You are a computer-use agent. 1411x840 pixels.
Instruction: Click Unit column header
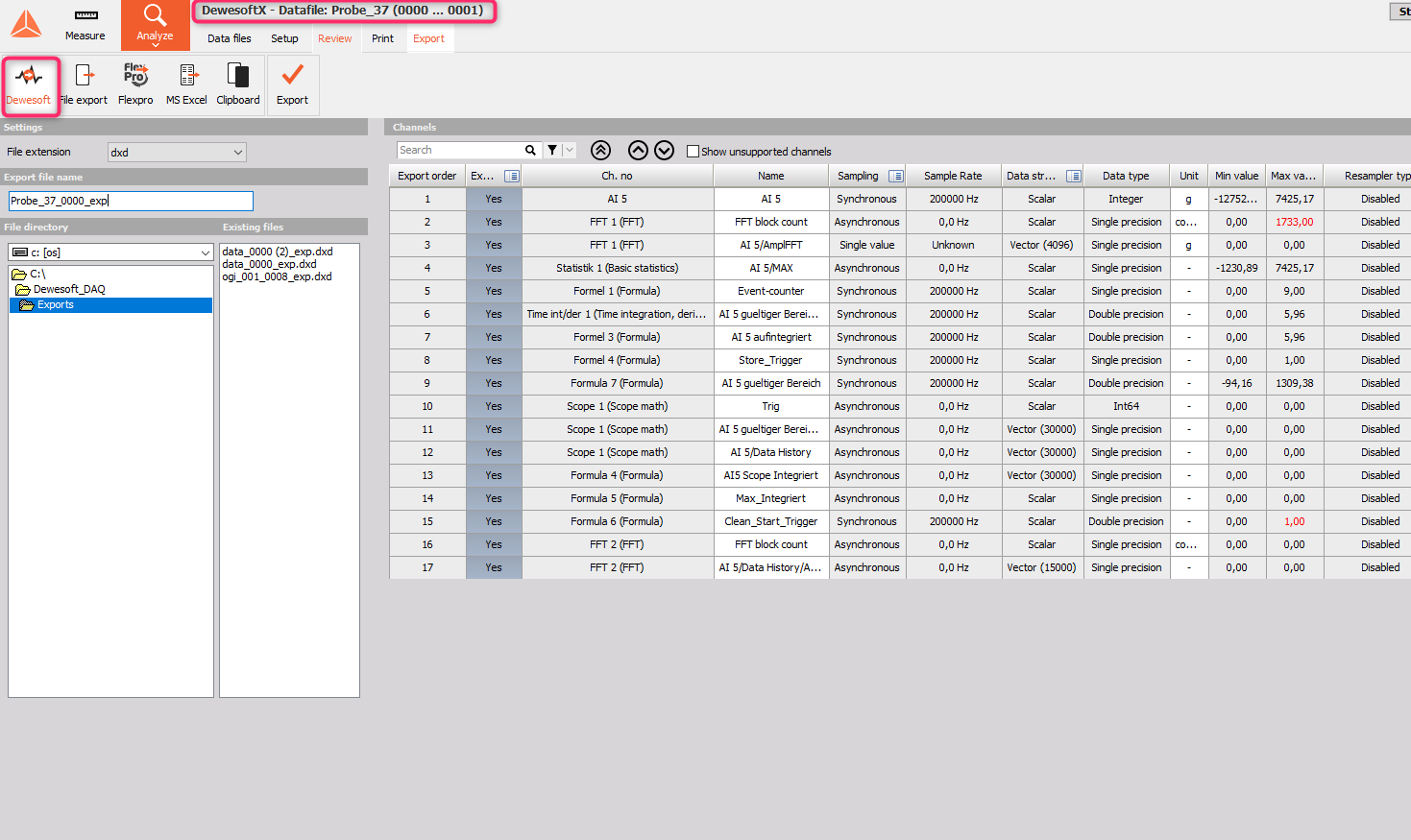(x=1189, y=176)
